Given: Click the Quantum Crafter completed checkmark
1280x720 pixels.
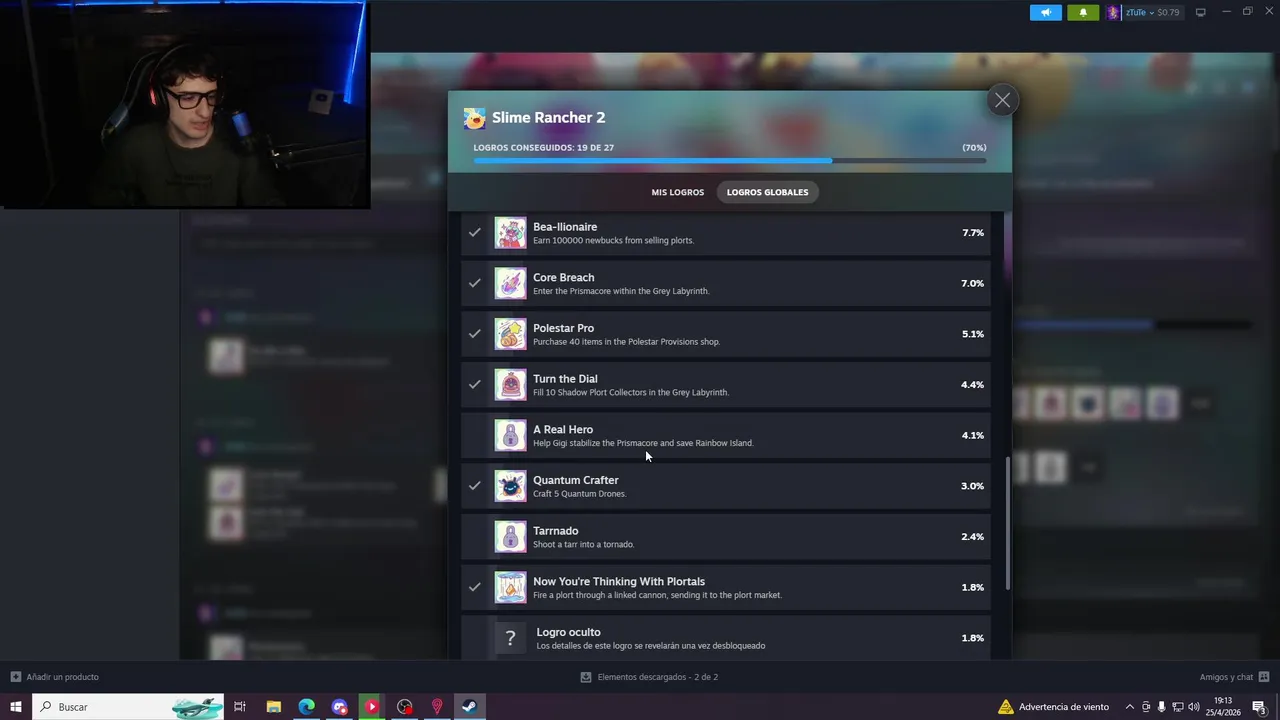Looking at the screenshot, I should 475,486.
